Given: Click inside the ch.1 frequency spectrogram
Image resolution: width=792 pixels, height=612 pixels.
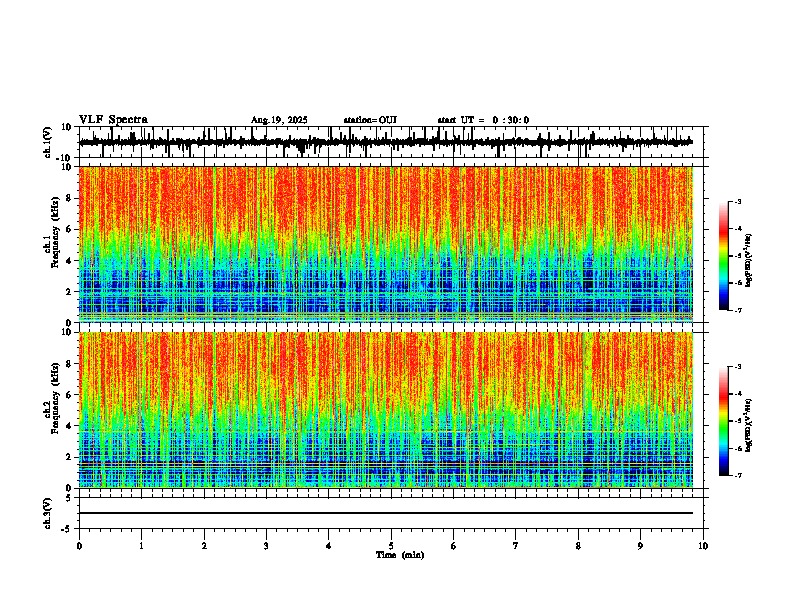Looking at the screenshot, I should pyautogui.click(x=385, y=244).
